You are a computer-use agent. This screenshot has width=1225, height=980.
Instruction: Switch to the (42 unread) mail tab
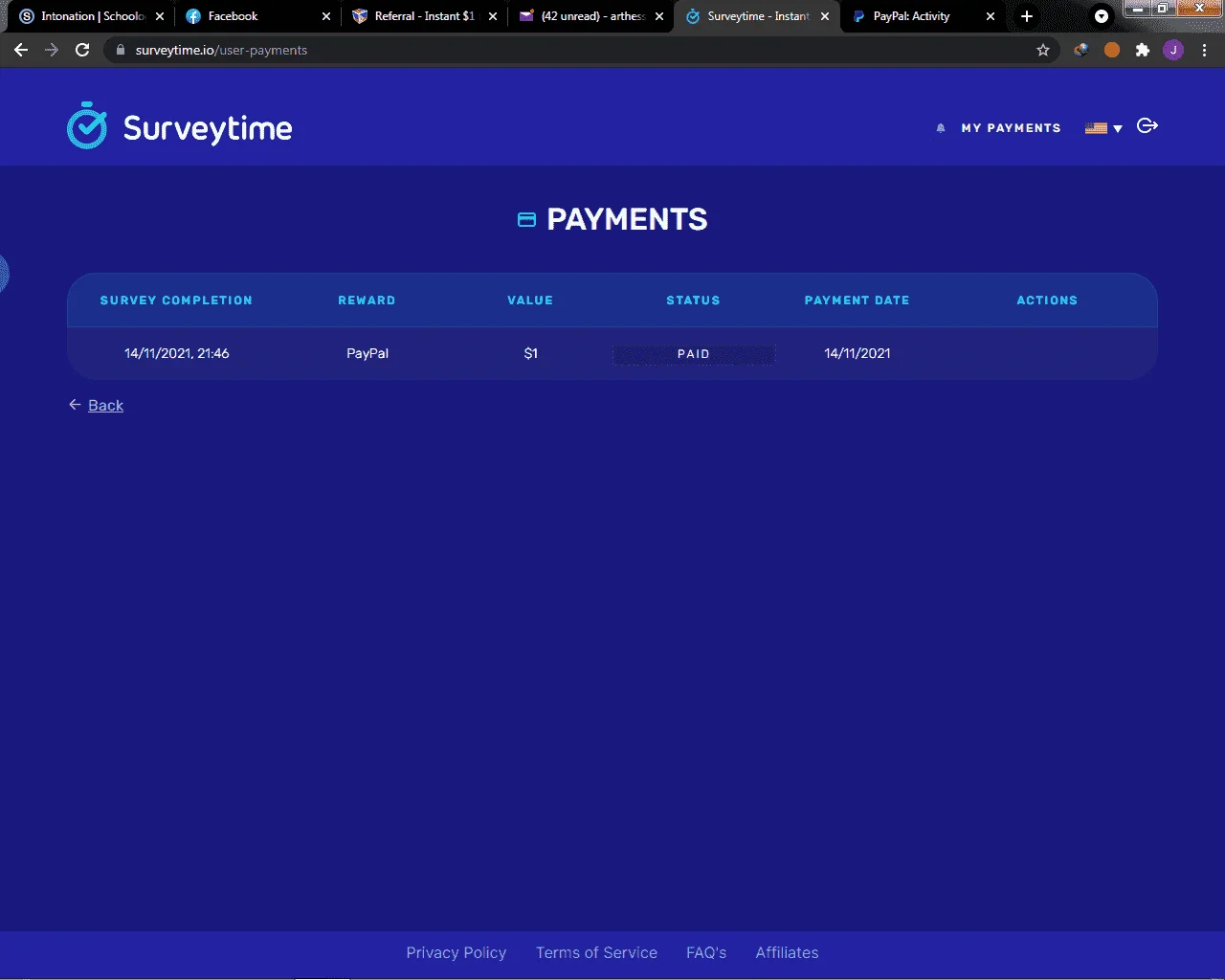590,16
